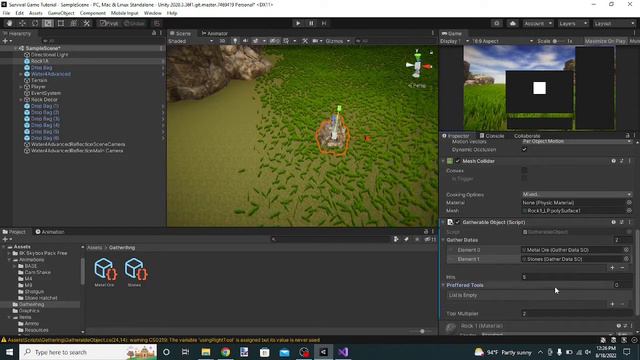Collapse Preffered Tools foldout
The height and width of the screenshot is (360, 640).
point(444,285)
